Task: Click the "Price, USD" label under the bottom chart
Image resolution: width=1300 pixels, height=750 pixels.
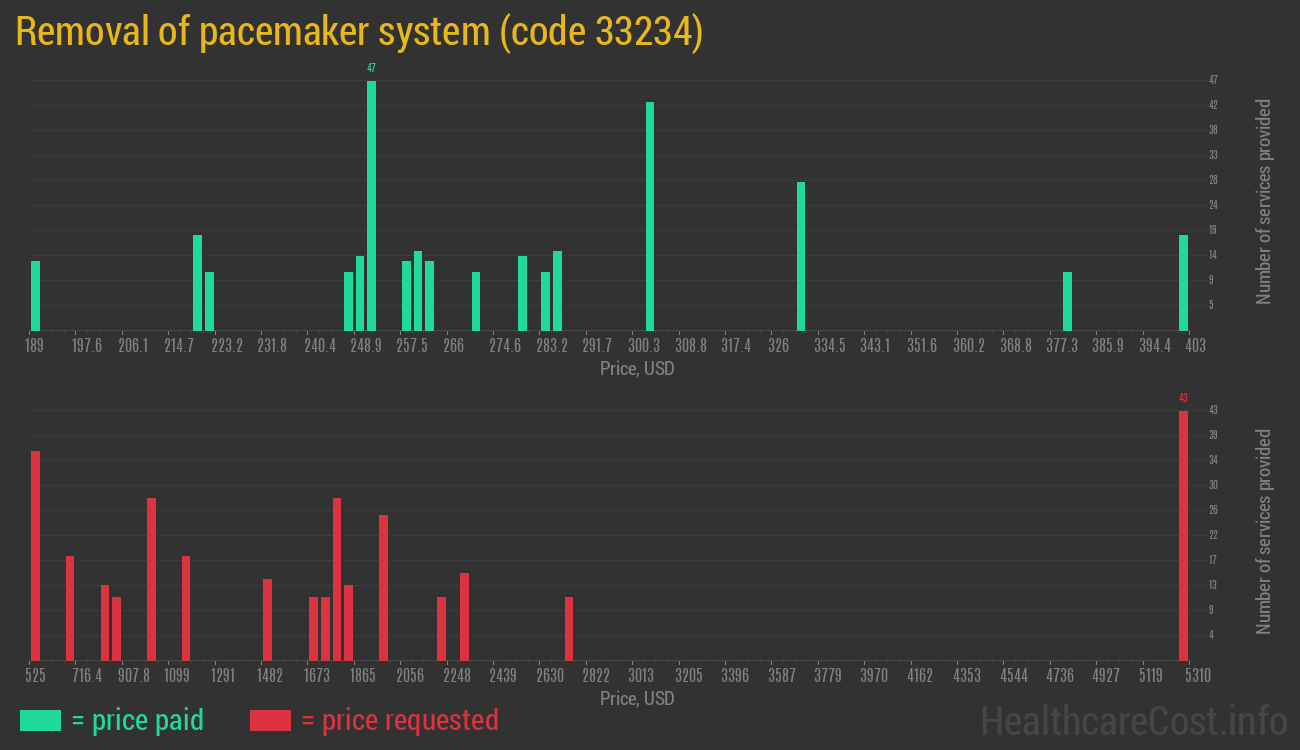Action: click(x=636, y=698)
